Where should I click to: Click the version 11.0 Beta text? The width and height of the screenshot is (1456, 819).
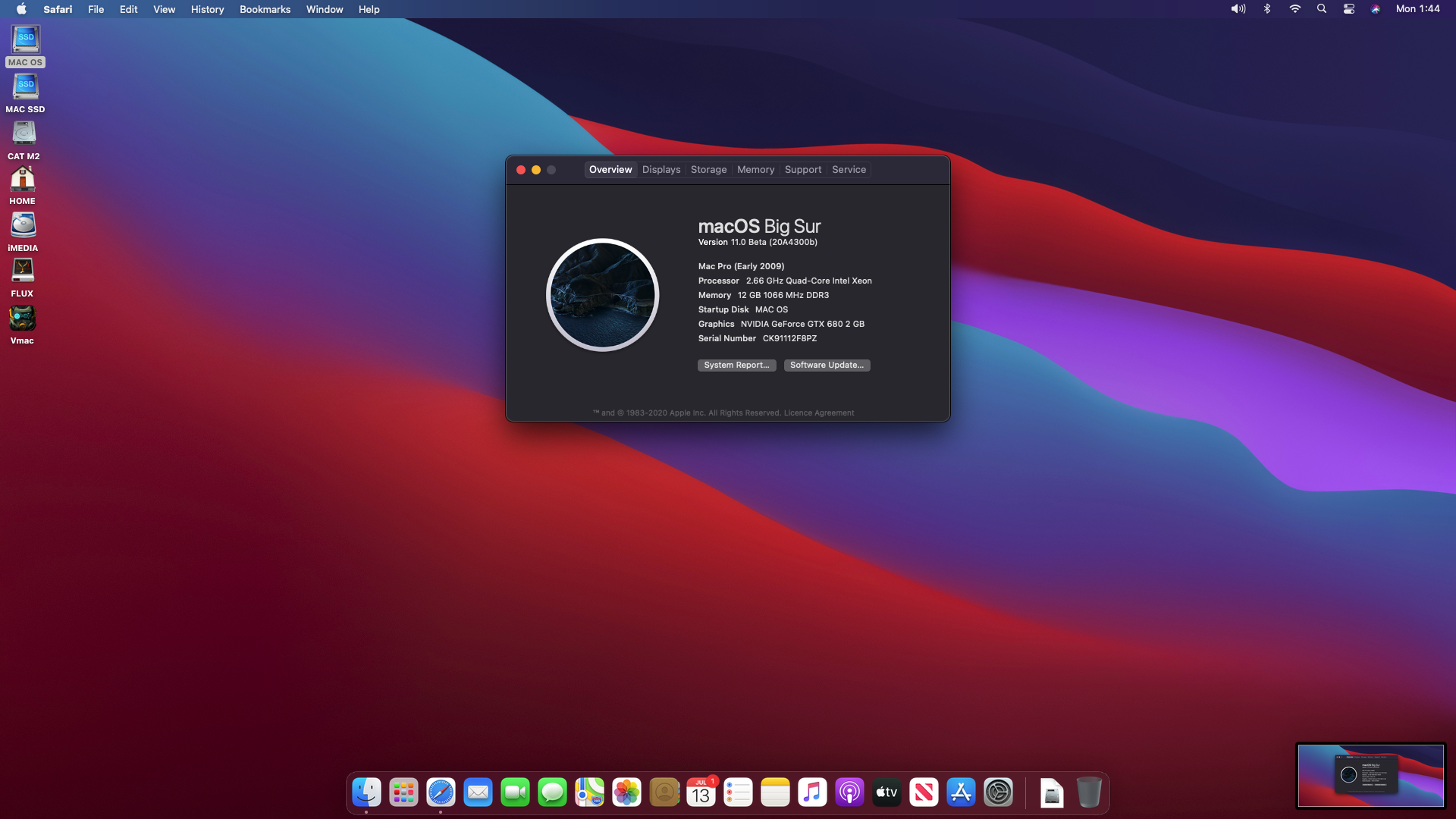[x=758, y=243]
